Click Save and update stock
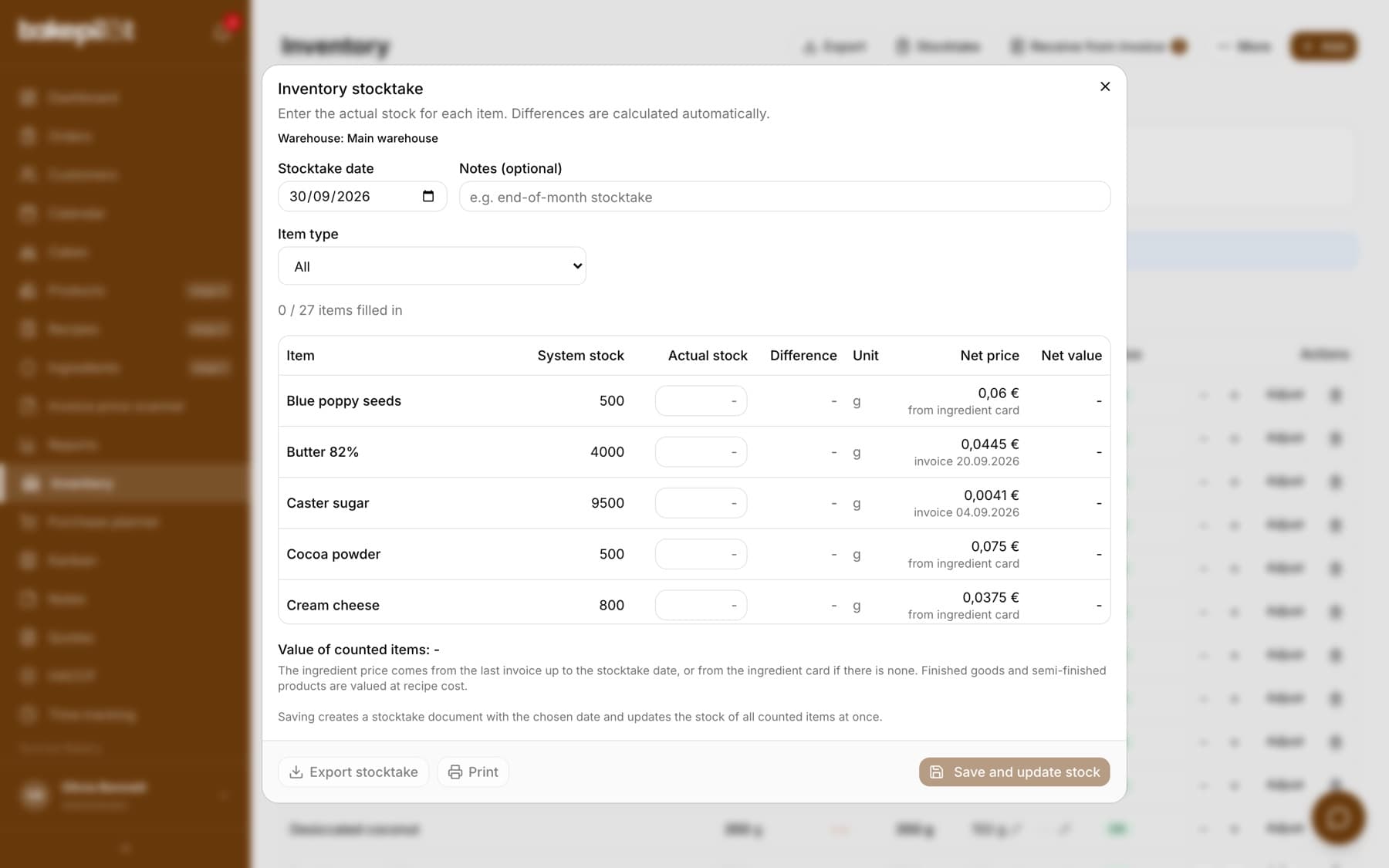 tap(1014, 772)
